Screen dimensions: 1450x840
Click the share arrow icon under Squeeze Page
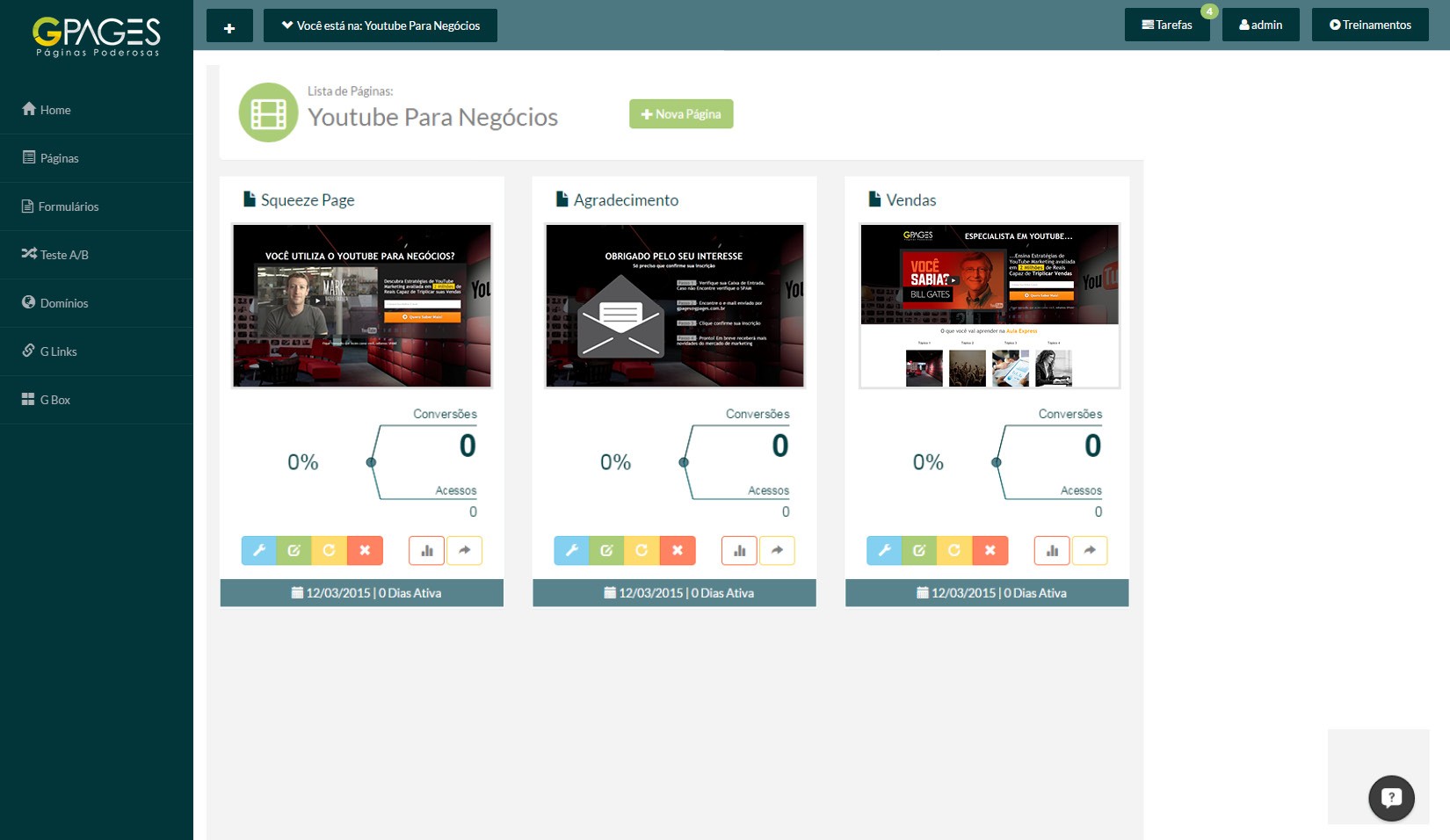pos(464,550)
